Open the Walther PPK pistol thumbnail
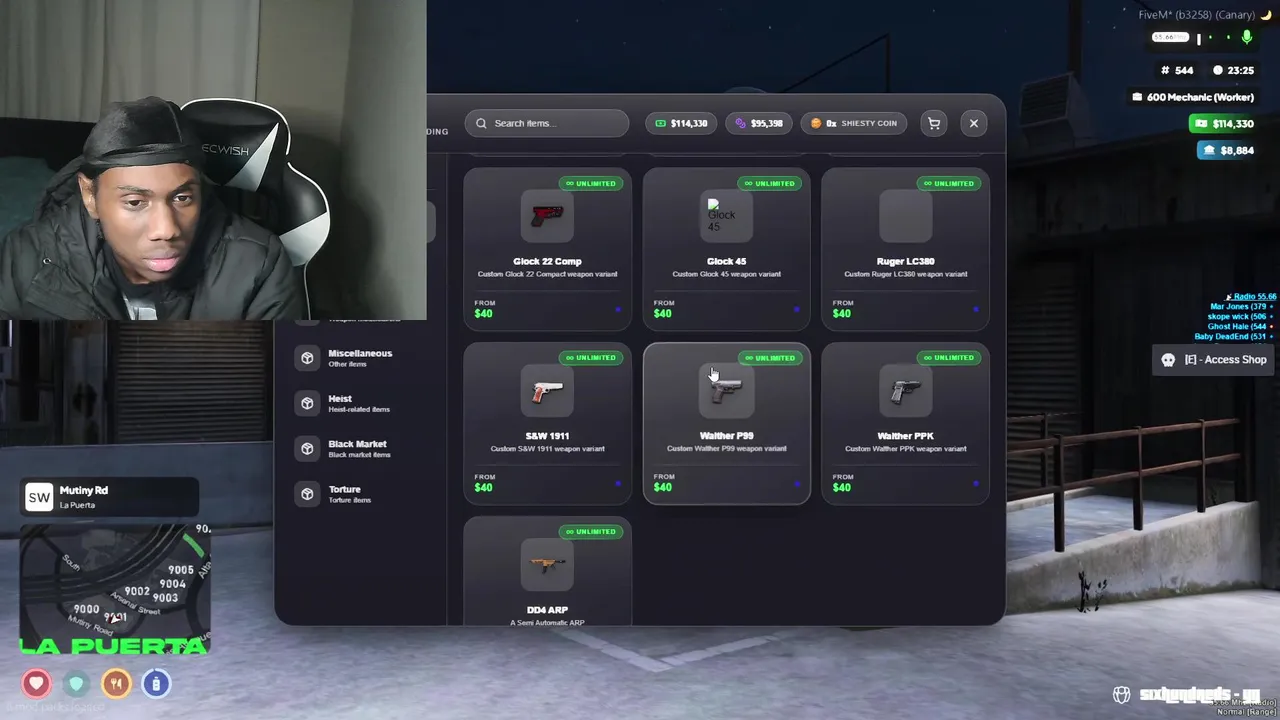Image resolution: width=1280 pixels, height=720 pixels. tap(905, 390)
